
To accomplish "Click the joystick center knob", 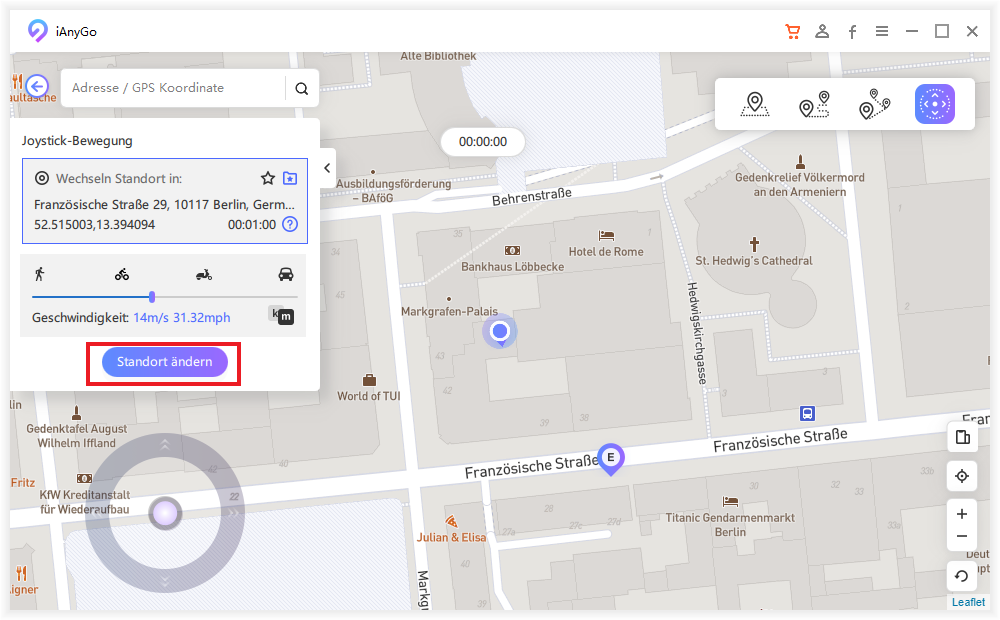I will [165, 513].
